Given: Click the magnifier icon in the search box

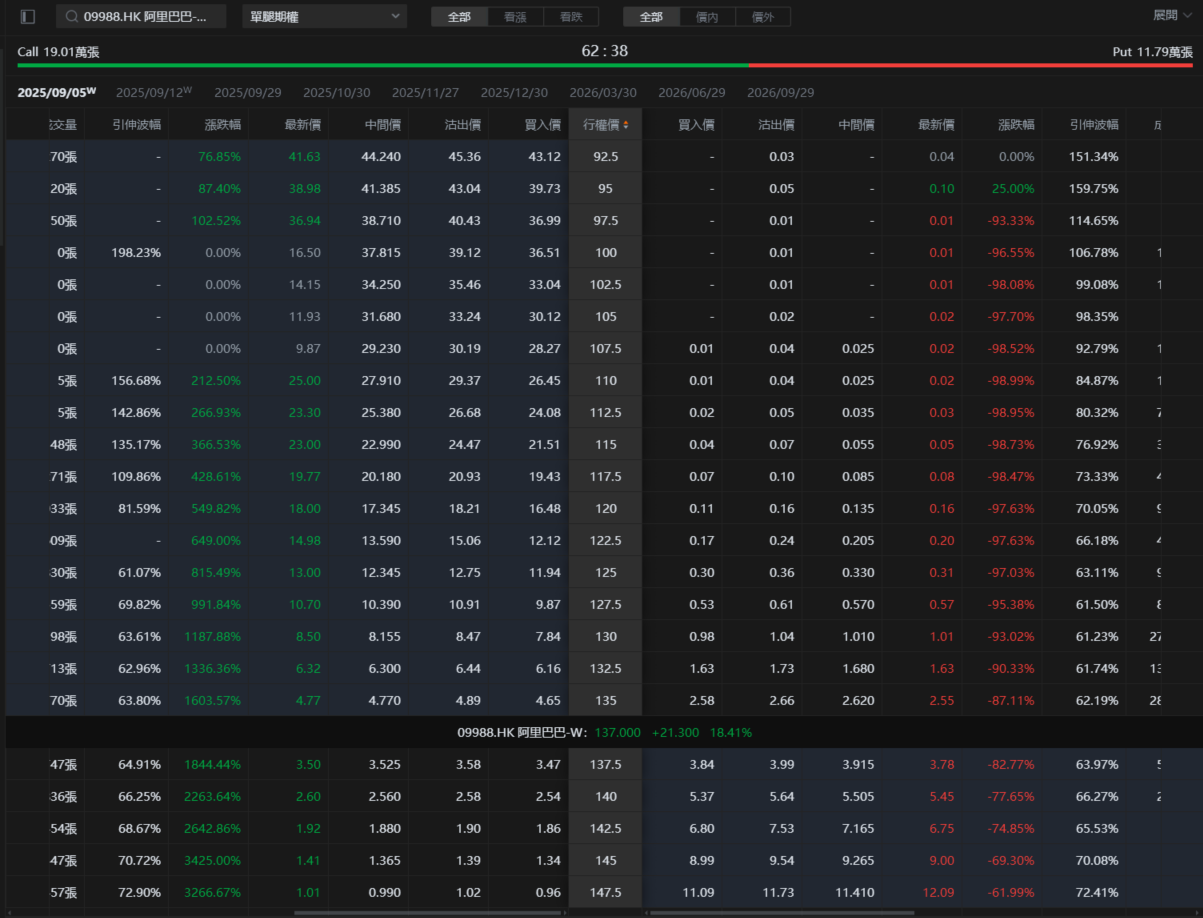Looking at the screenshot, I should [72, 17].
